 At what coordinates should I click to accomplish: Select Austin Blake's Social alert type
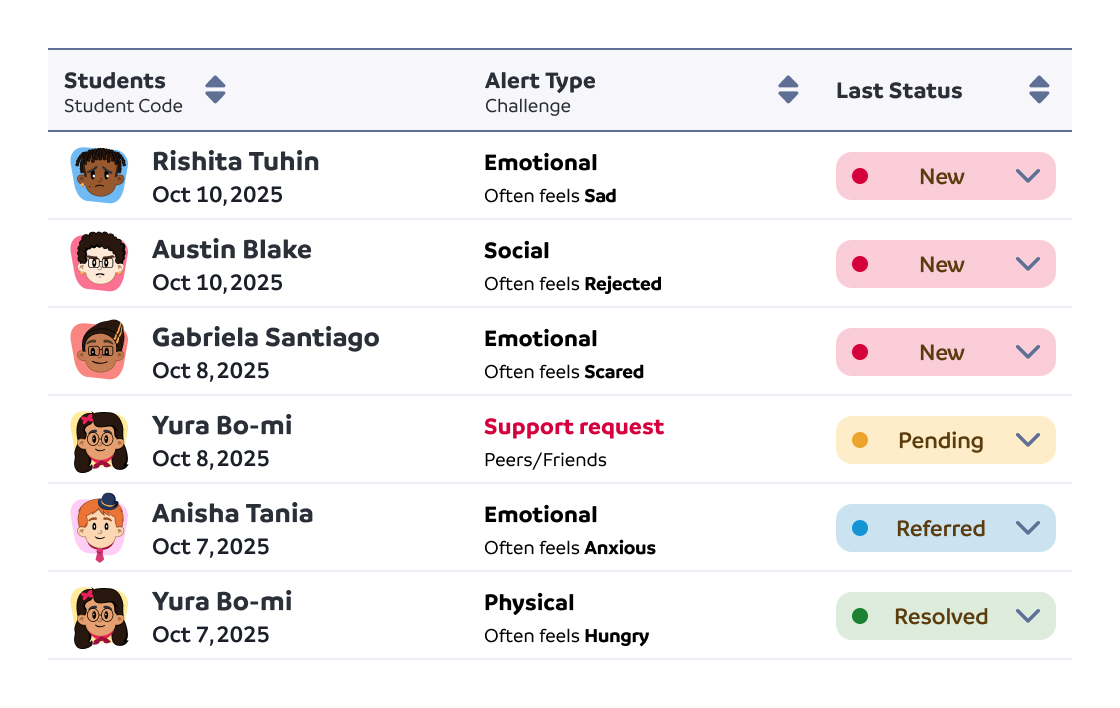pyautogui.click(x=517, y=251)
